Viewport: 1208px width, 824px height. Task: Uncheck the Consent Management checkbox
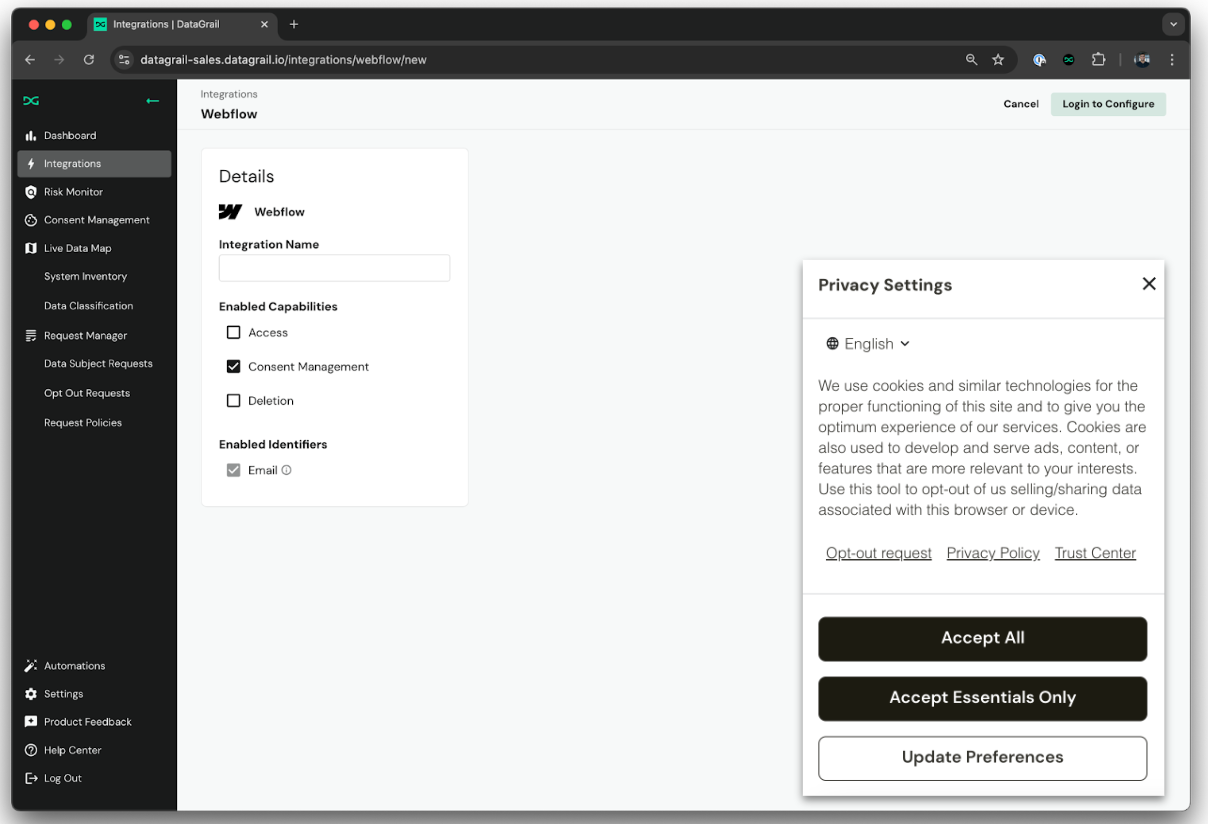tap(234, 367)
